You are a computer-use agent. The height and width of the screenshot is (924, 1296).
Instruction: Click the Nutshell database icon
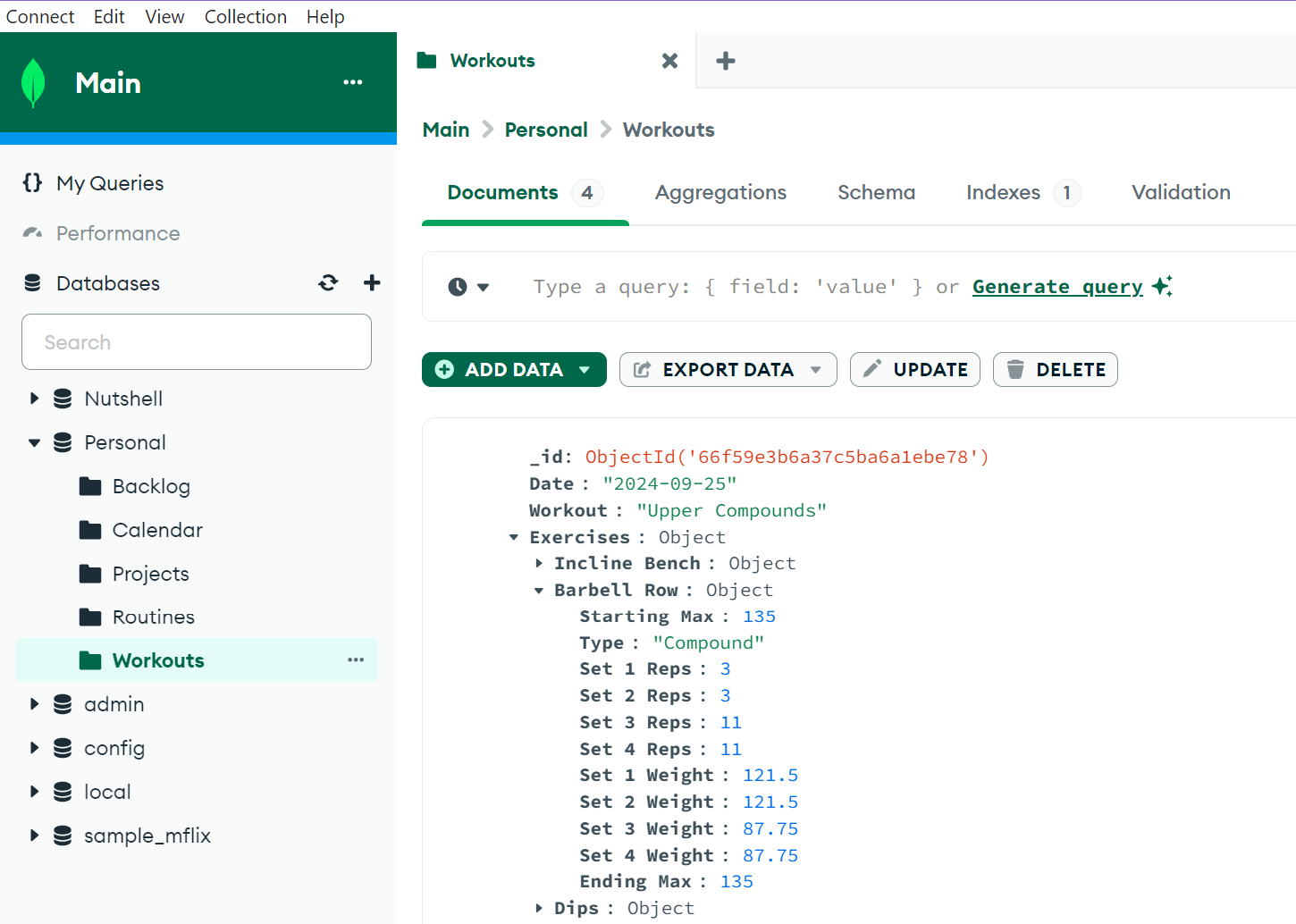63,399
